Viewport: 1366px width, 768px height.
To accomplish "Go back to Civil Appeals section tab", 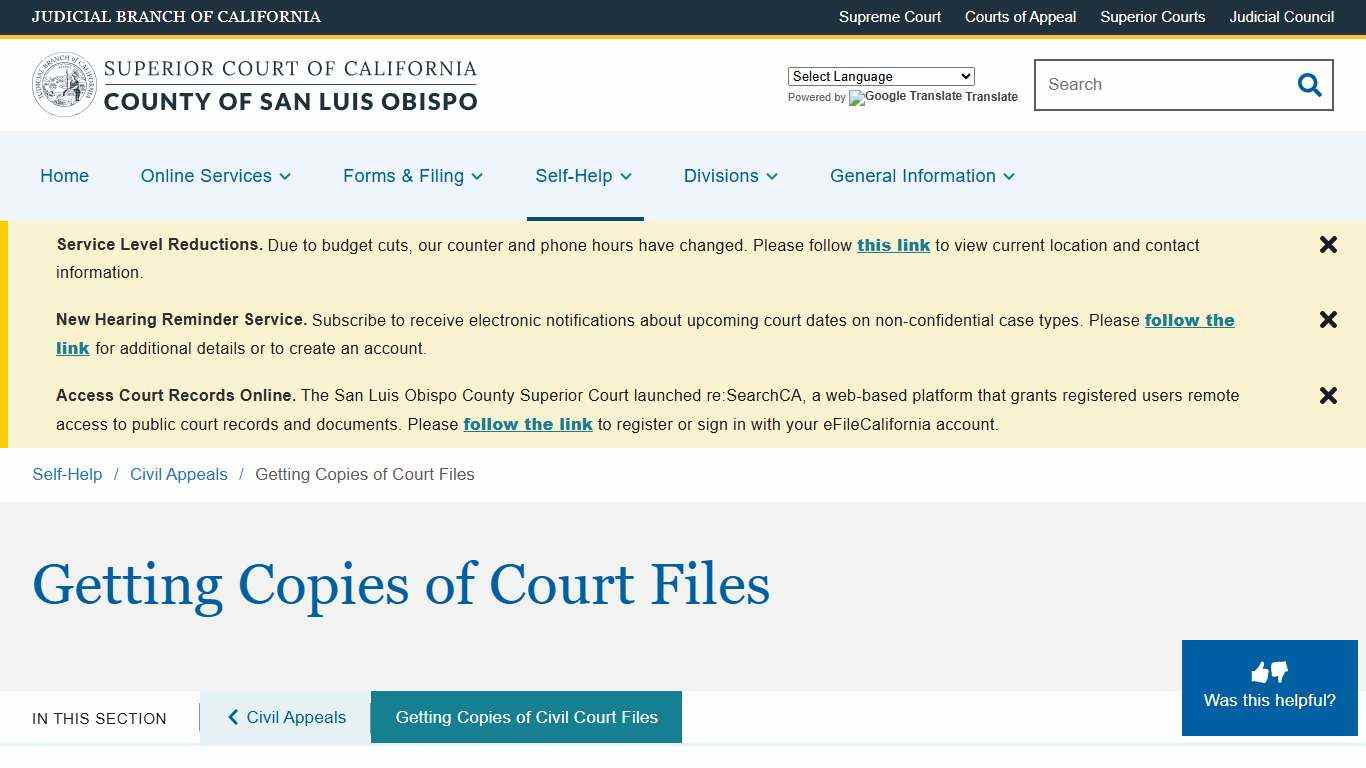I will (x=285, y=717).
